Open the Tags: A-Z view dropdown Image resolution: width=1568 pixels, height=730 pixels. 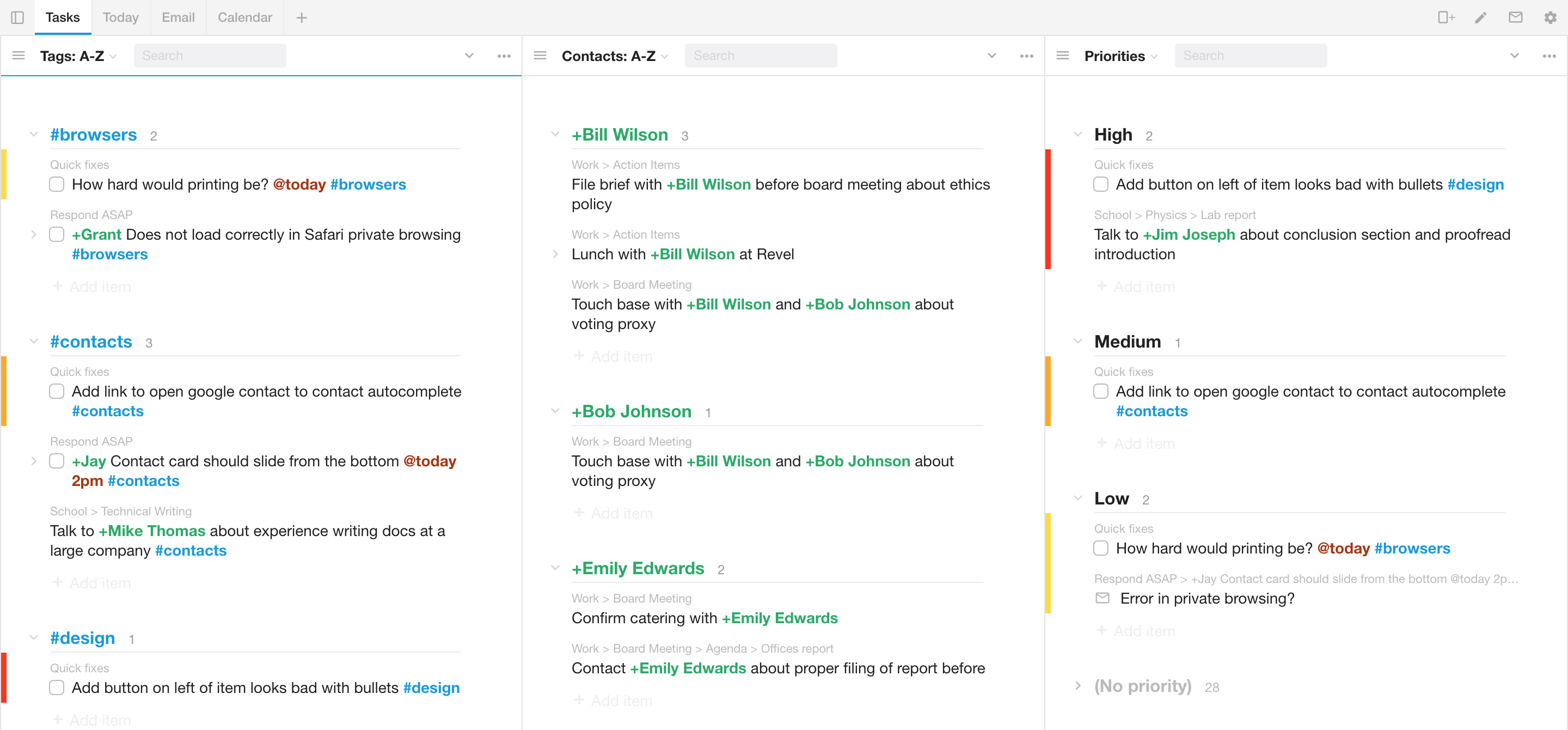(78, 56)
